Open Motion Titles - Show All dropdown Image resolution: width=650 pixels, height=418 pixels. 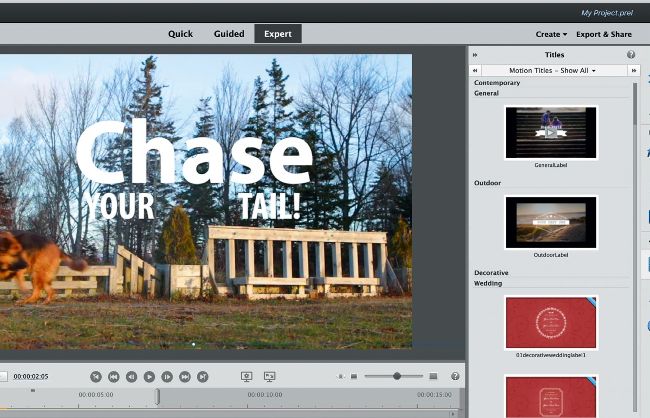552,71
